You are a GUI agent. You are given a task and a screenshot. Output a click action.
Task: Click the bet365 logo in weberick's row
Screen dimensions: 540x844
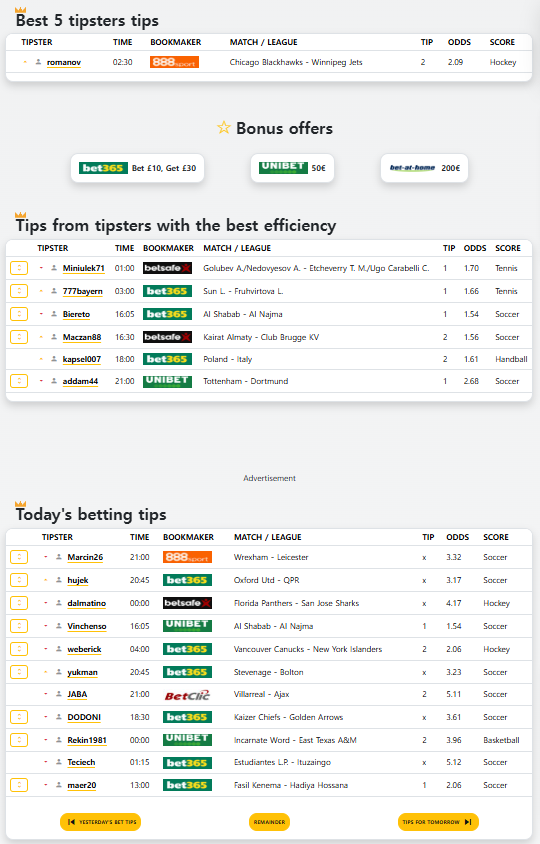[x=187, y=649]
